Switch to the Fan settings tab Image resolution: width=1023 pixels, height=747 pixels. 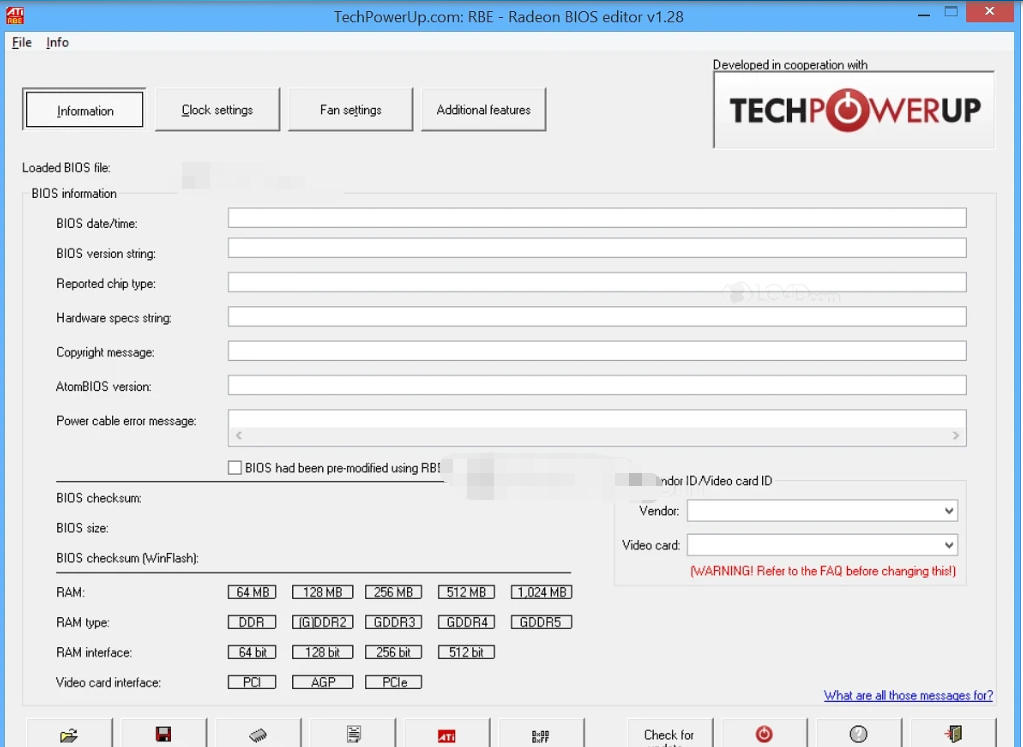click(350, 110)
